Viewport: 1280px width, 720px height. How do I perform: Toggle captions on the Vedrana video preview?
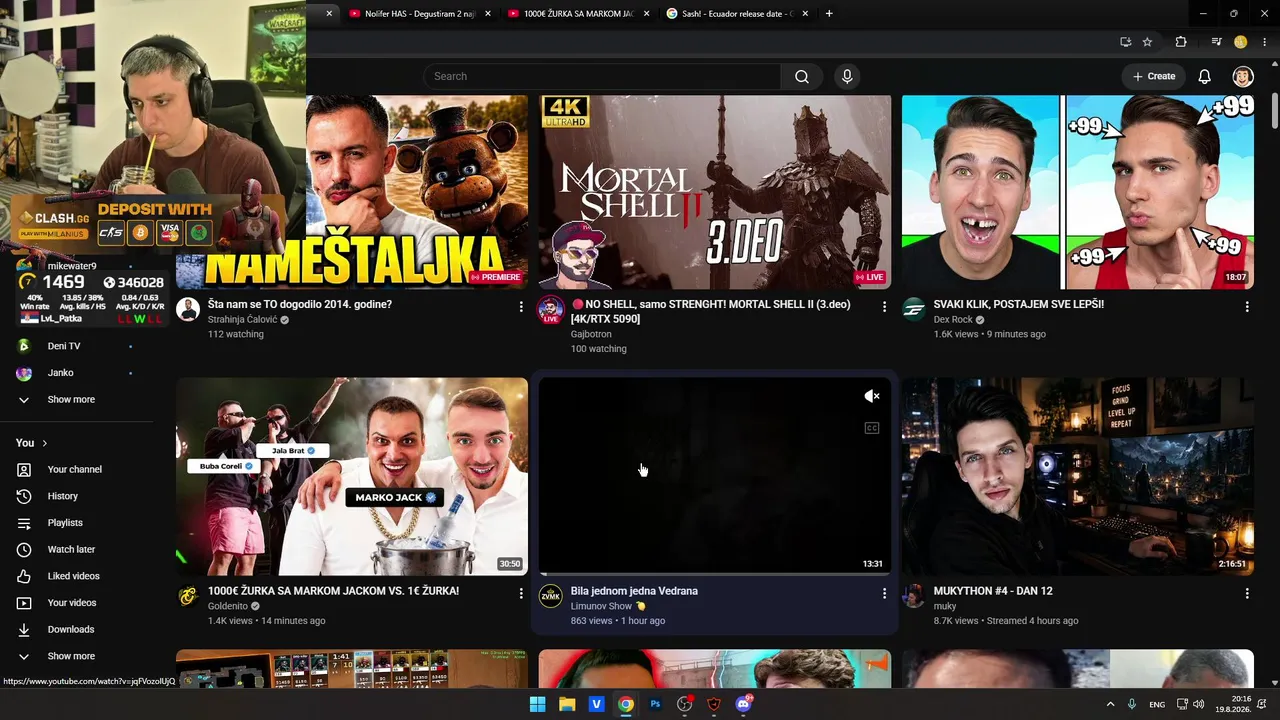[x=872, y=428]
